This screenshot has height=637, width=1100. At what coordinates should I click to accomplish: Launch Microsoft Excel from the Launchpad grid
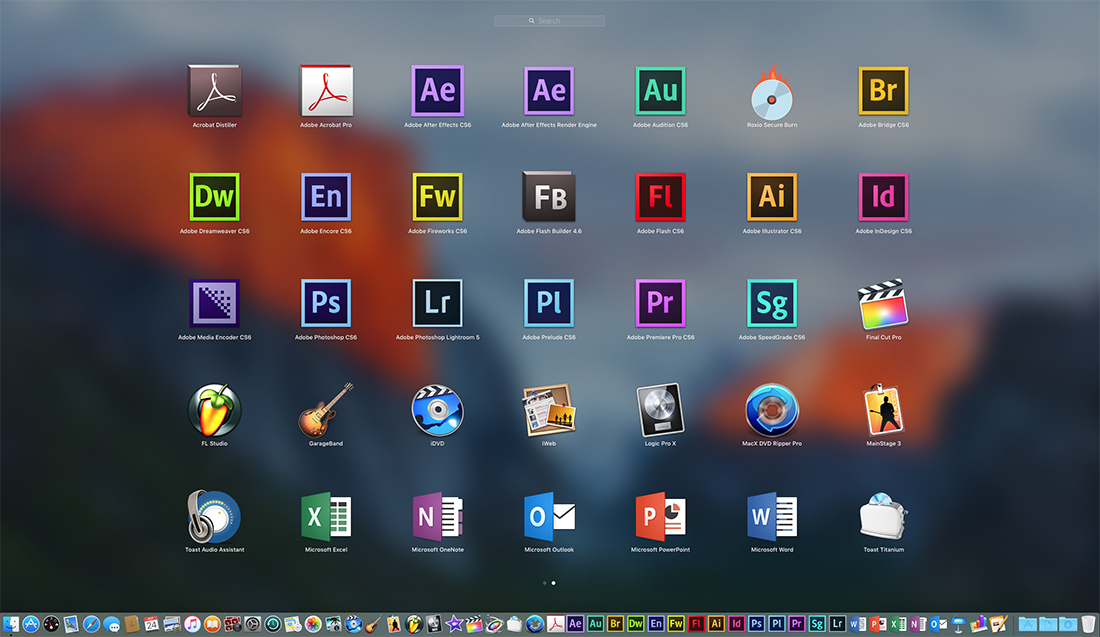pos(326,516)
